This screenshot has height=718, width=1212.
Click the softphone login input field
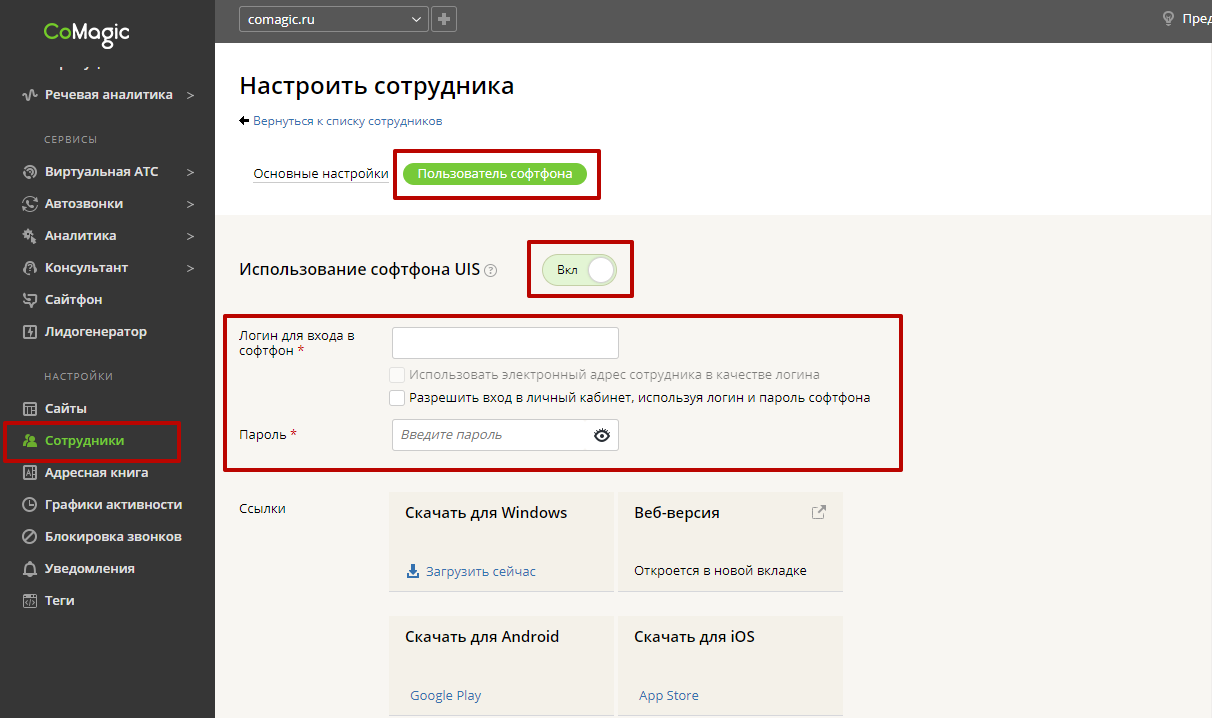tap(505, 343)
